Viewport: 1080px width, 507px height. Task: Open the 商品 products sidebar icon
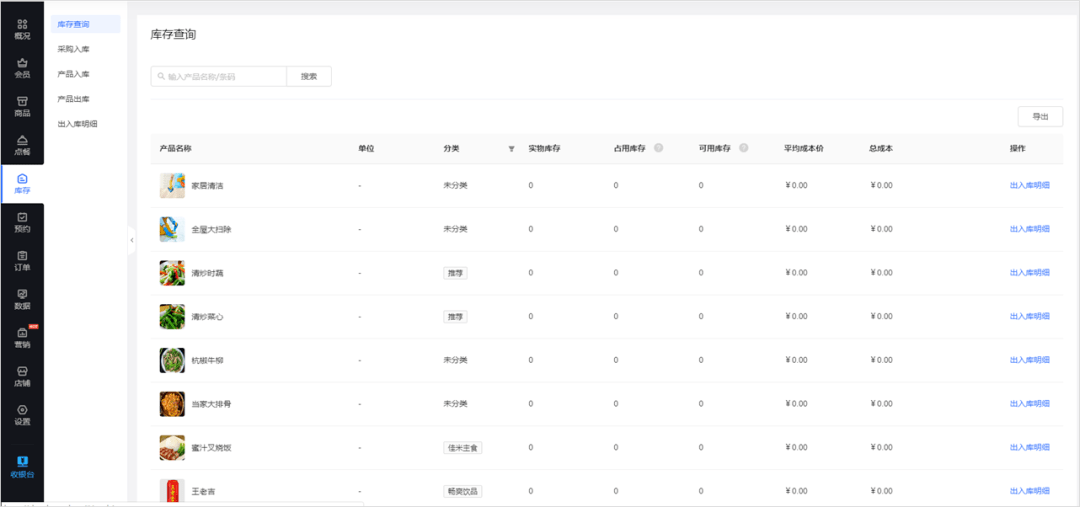[22, 106]
